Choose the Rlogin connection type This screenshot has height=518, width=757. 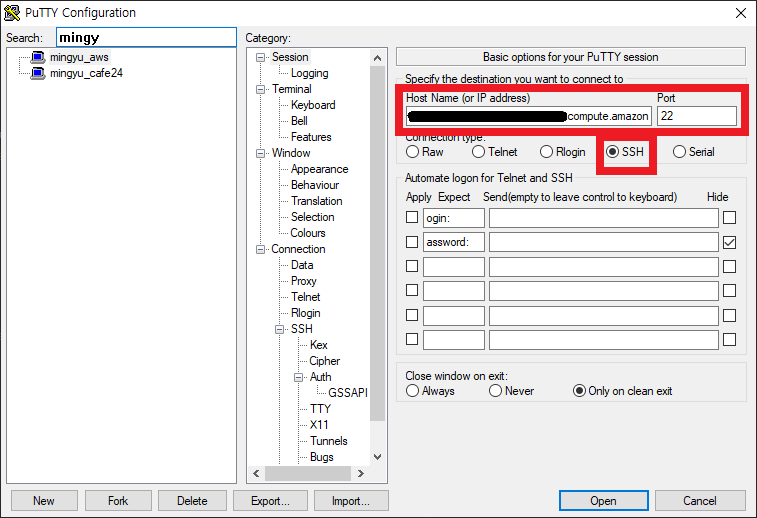pos(546,152)
